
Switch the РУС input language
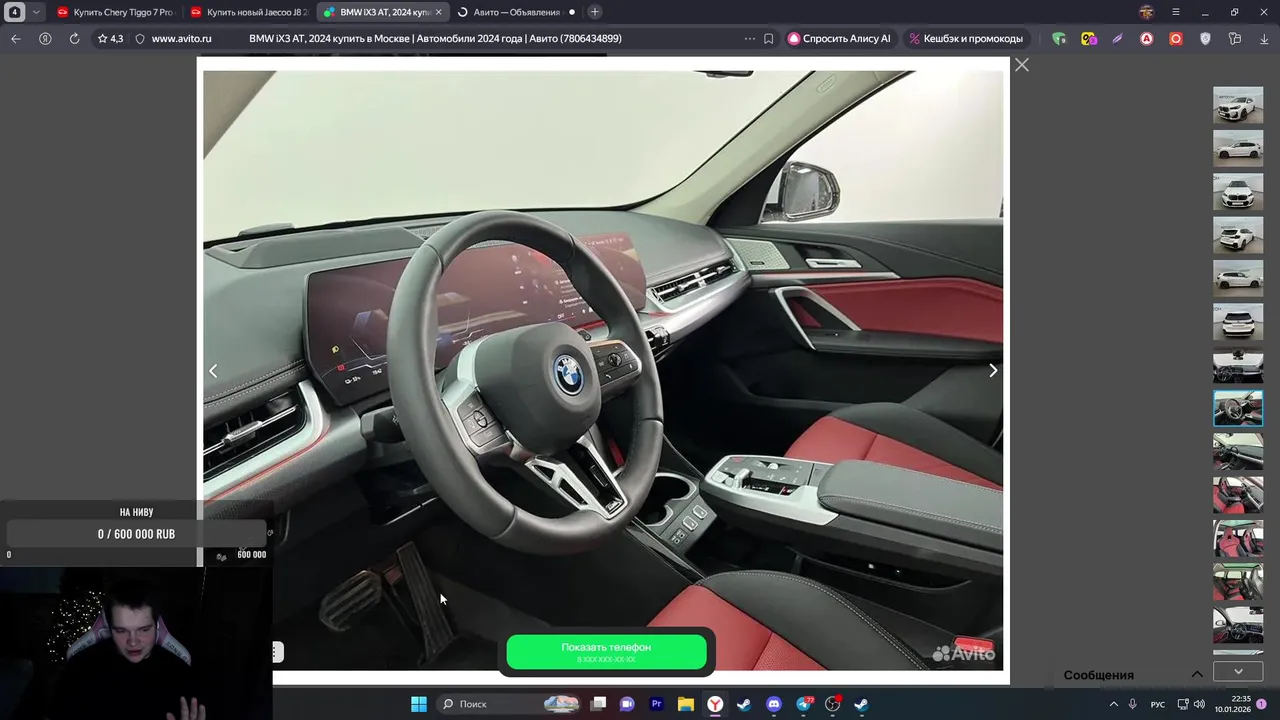click(x=1158, y=704)
